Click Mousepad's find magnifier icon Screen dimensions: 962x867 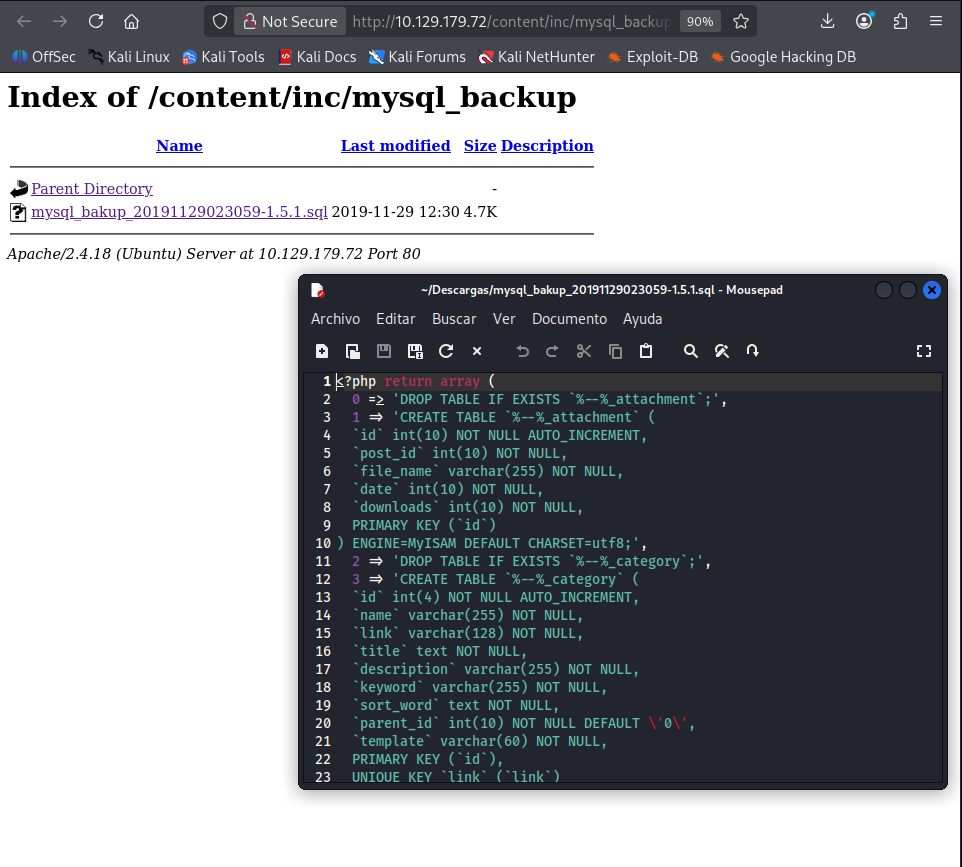[691, 351]
